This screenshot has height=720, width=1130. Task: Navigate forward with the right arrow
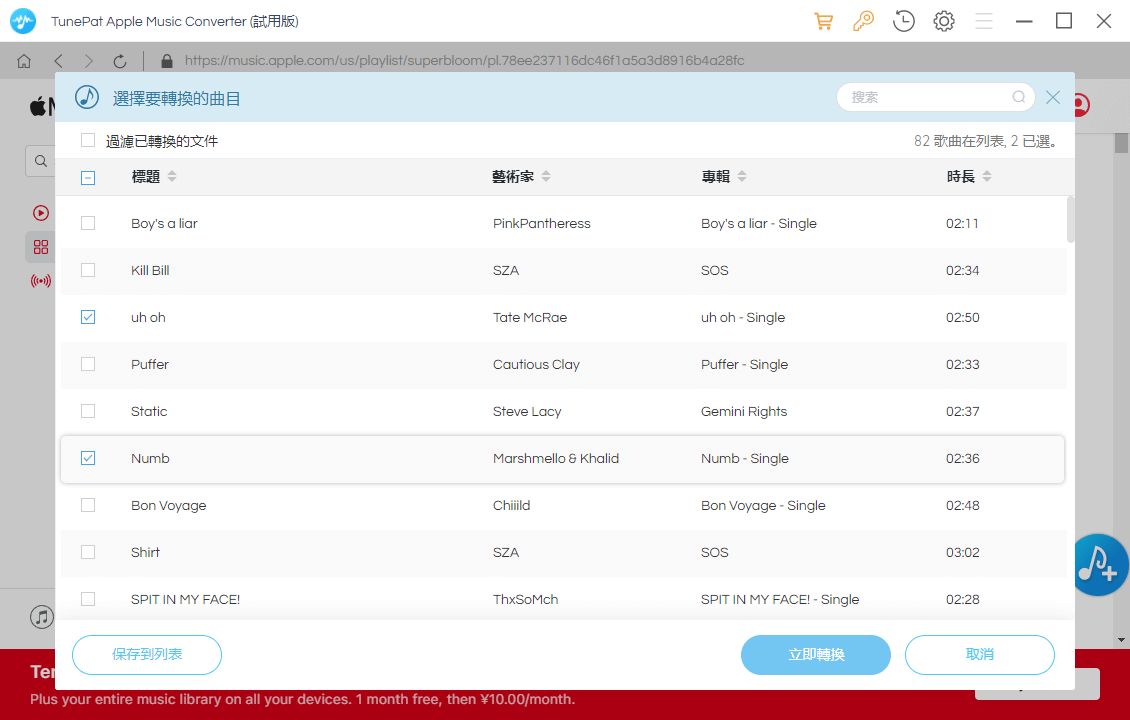pos(89,61)
